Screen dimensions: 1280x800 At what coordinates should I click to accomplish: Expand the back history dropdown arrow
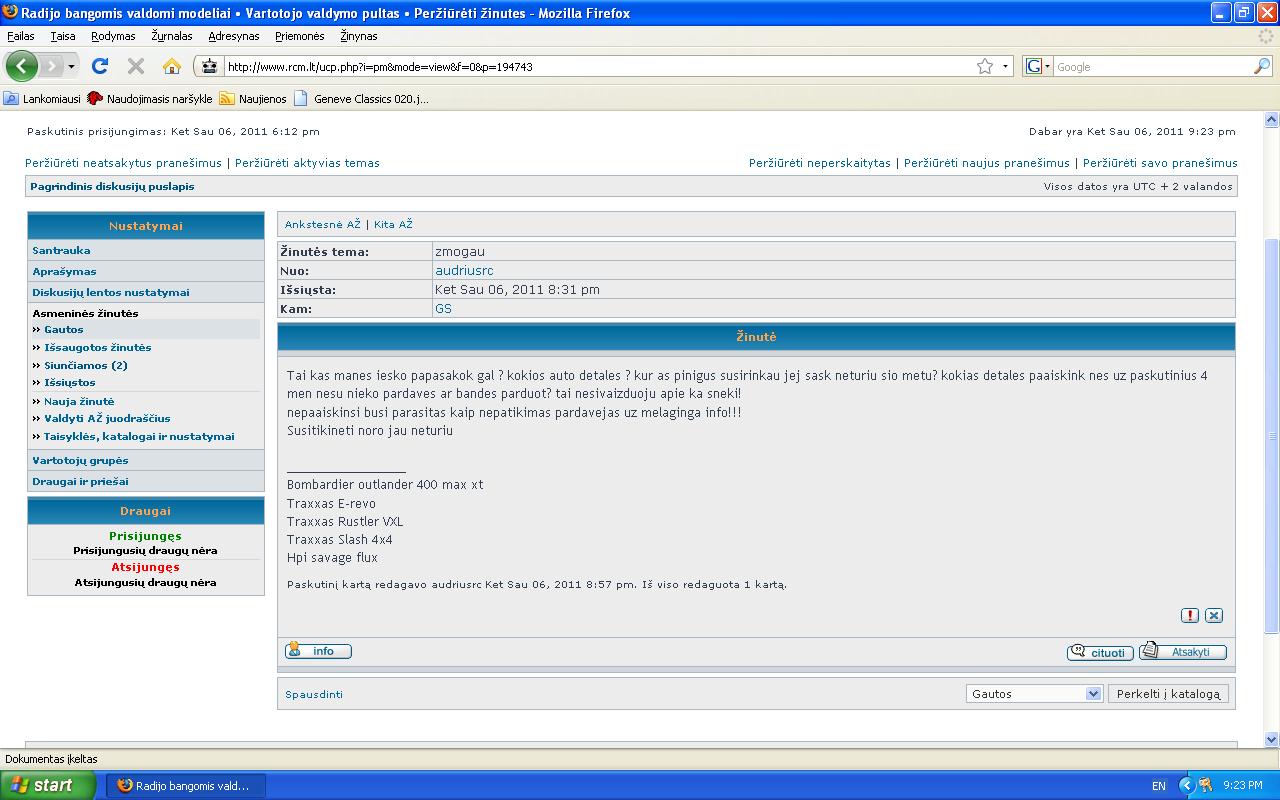pos(71,67)
